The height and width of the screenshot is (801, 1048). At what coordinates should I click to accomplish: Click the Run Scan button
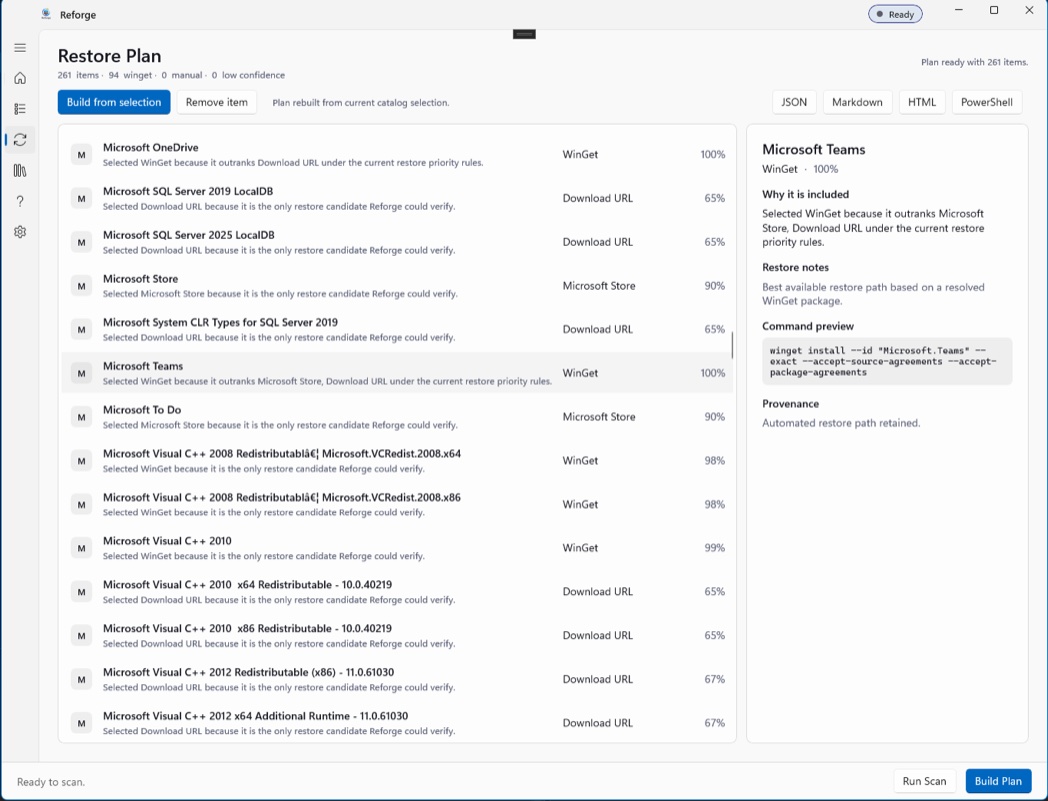924,781
